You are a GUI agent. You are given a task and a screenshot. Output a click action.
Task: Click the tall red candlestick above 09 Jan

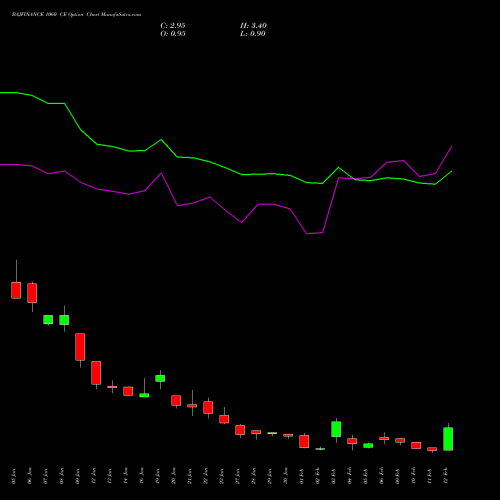click(80, 347)
